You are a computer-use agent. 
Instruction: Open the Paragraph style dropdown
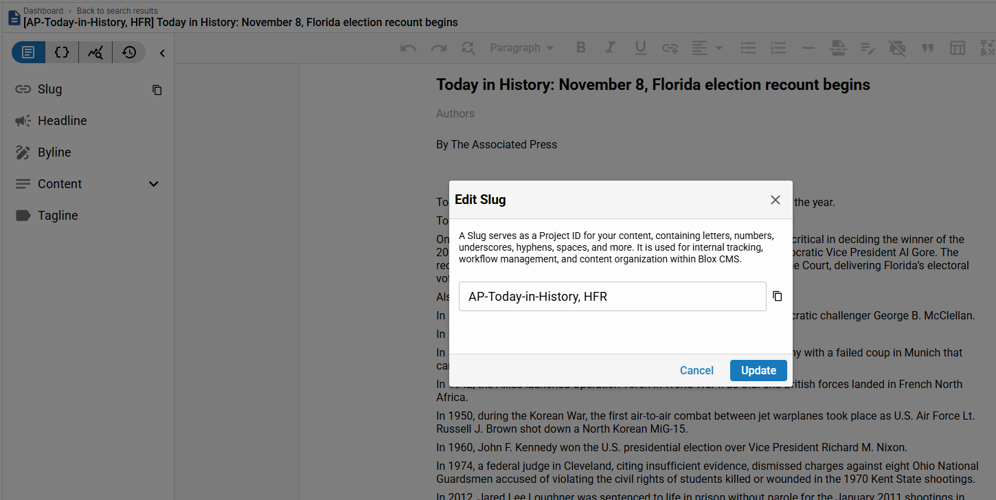pos(522,48)
